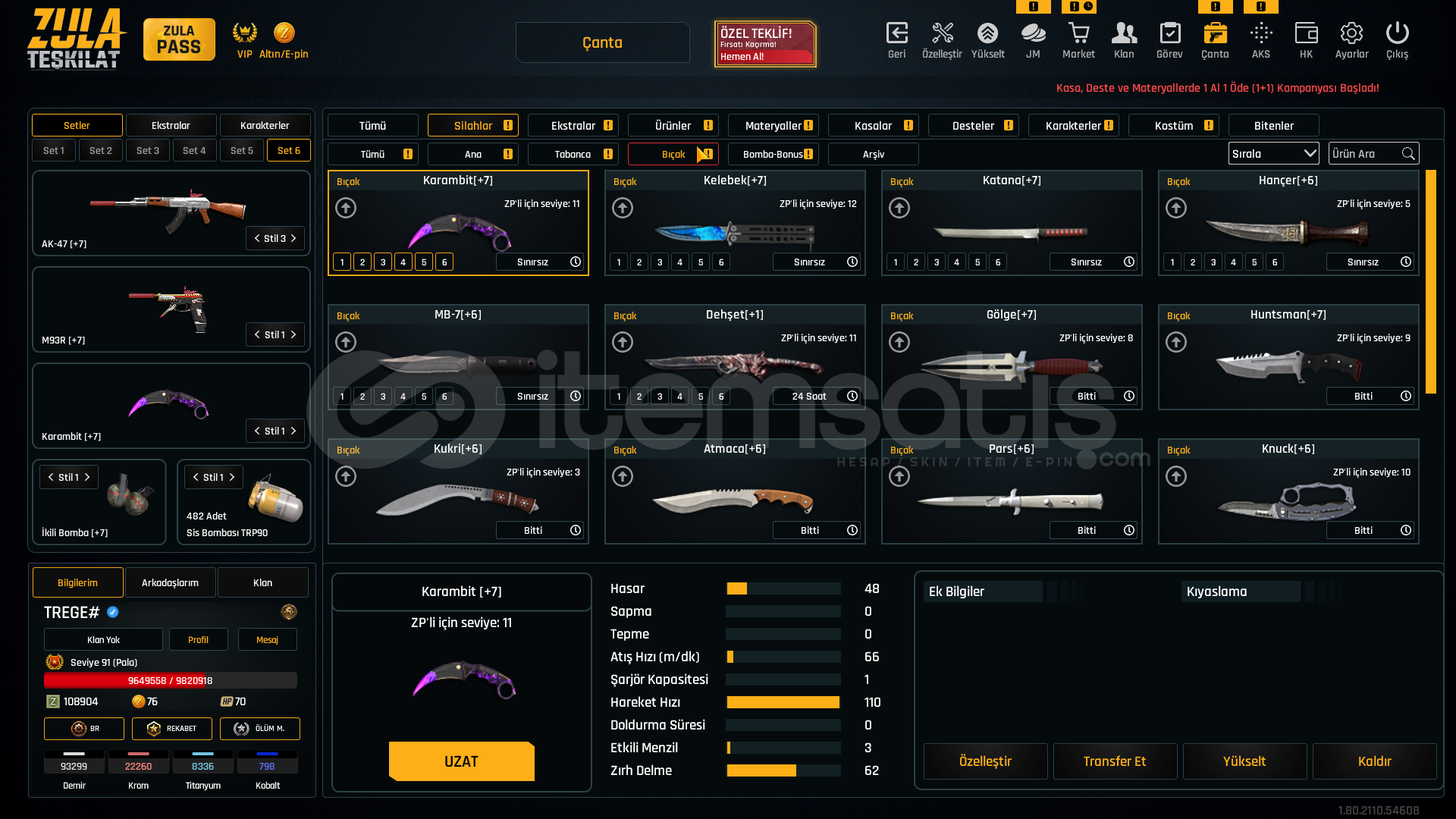Image resolution: width=1456 pixels, height=819 pixels.
Task: Click upgrade arrow icon on Kelebek card
Action: pos(623,208)
